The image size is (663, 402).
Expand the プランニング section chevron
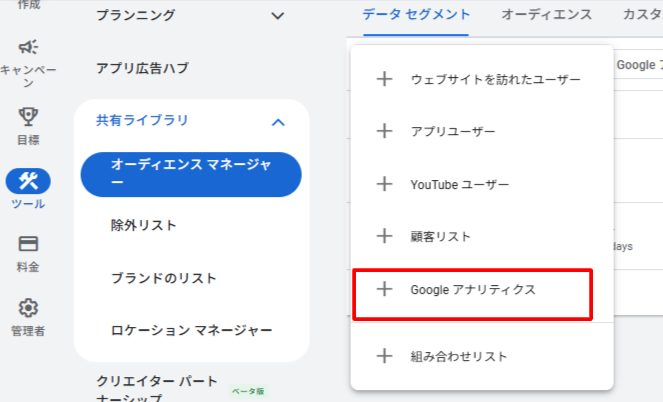pos(278,16)
